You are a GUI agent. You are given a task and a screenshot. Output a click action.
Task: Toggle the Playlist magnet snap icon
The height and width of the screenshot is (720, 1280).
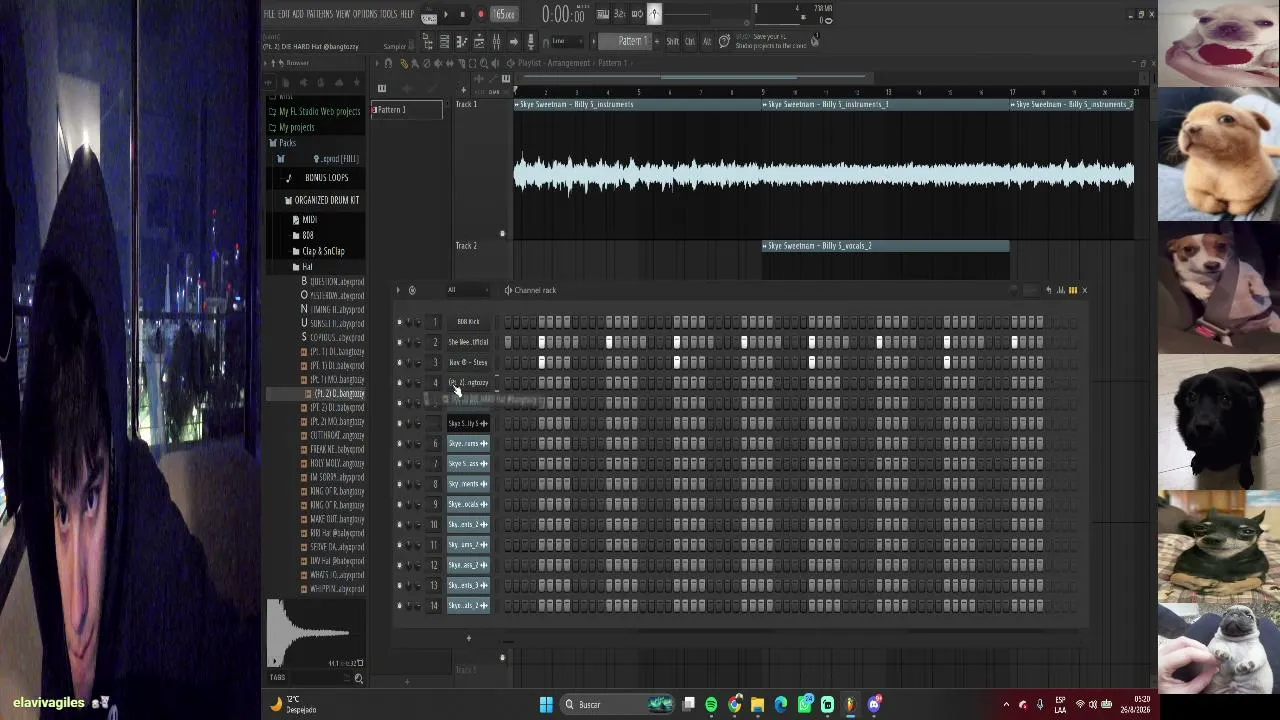tap(388, 63)
